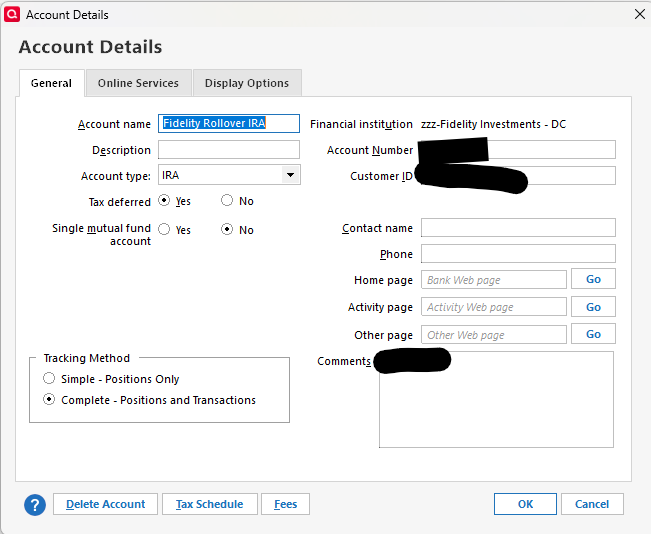This screenshot has height=534, width=651.
Task: Click the Cancel button
Action: click(x=592, y=504)
